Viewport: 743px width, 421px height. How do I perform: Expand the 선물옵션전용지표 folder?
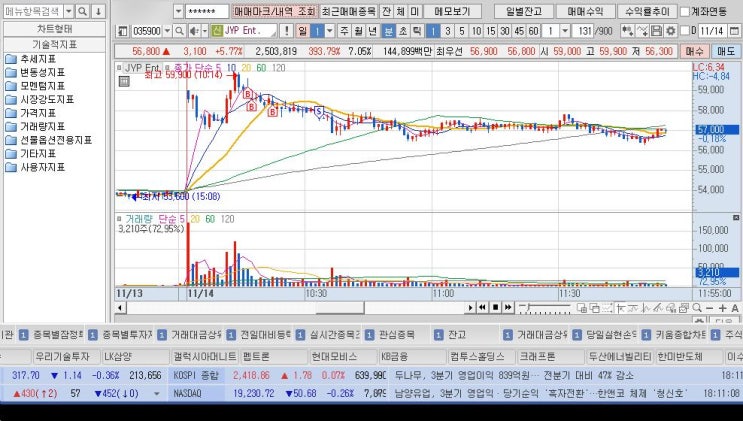49,140
